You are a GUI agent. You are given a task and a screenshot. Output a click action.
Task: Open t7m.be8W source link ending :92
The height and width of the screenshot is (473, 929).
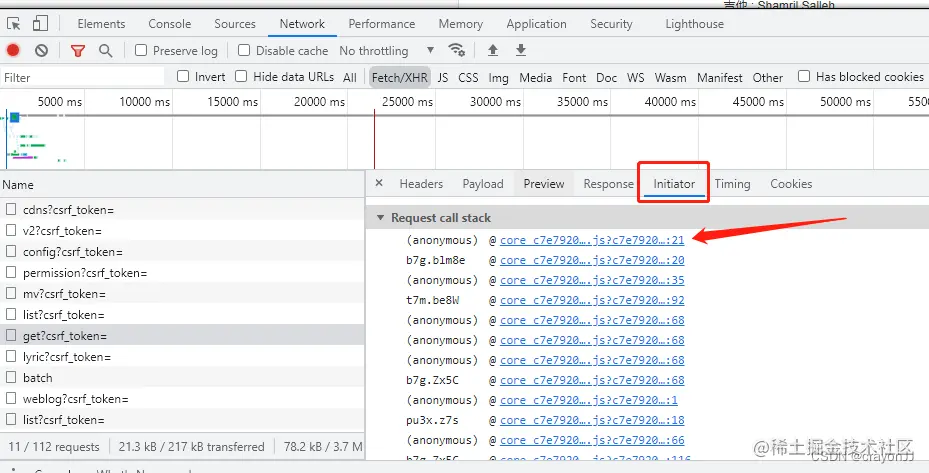coord(592,301)
